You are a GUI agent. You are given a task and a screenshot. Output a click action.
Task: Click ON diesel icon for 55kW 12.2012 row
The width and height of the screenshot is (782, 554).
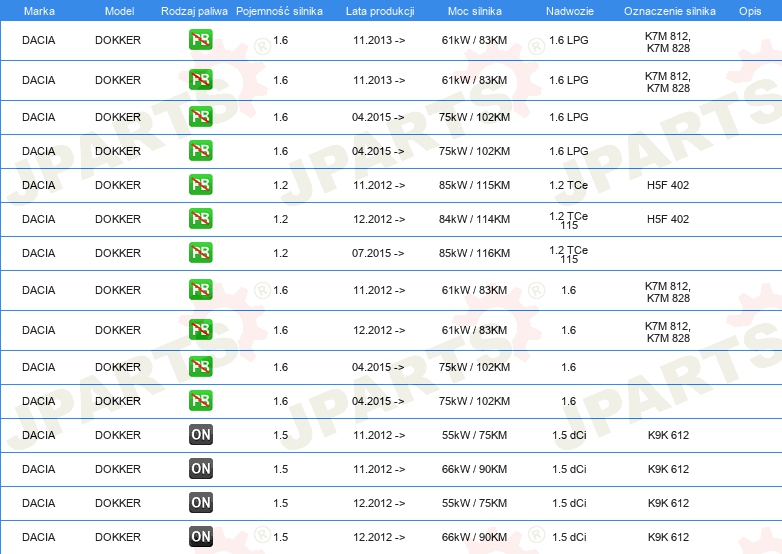(200, 503)
